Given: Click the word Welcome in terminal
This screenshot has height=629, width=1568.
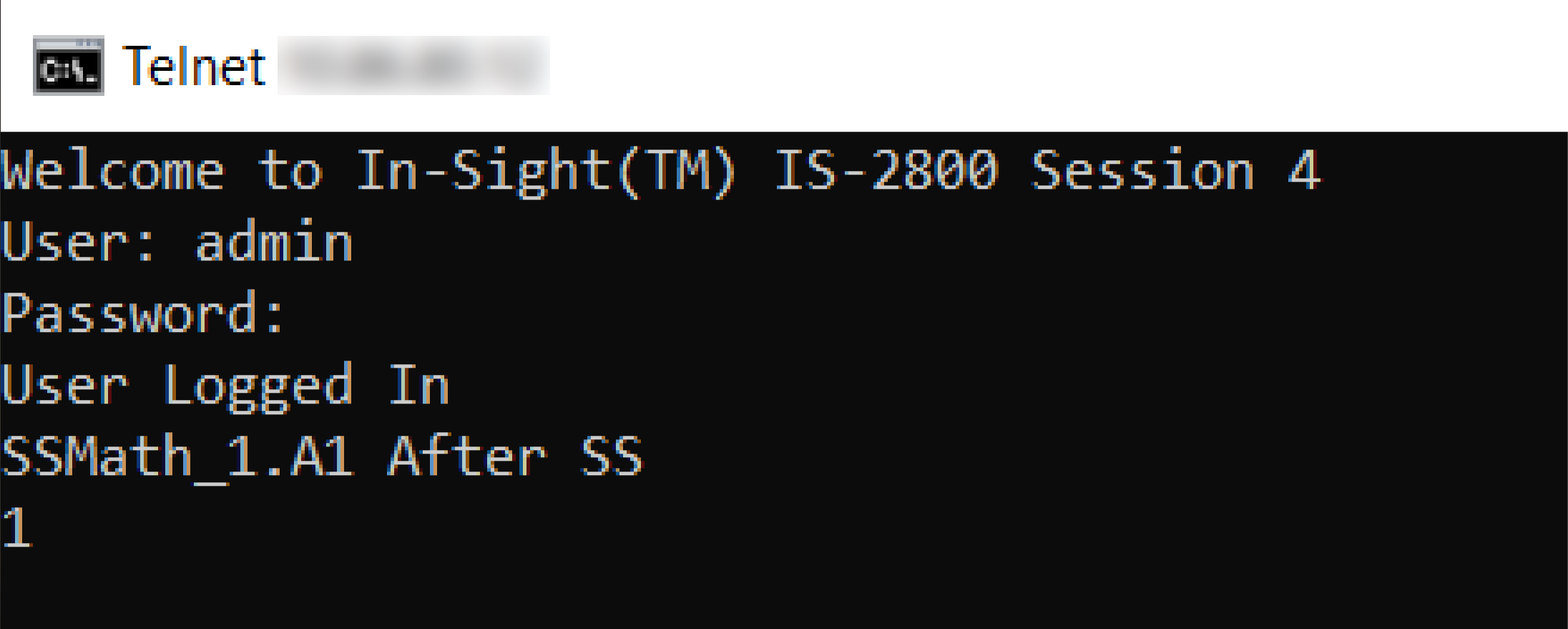Looking at the screenshot, I should pos(113,172).
